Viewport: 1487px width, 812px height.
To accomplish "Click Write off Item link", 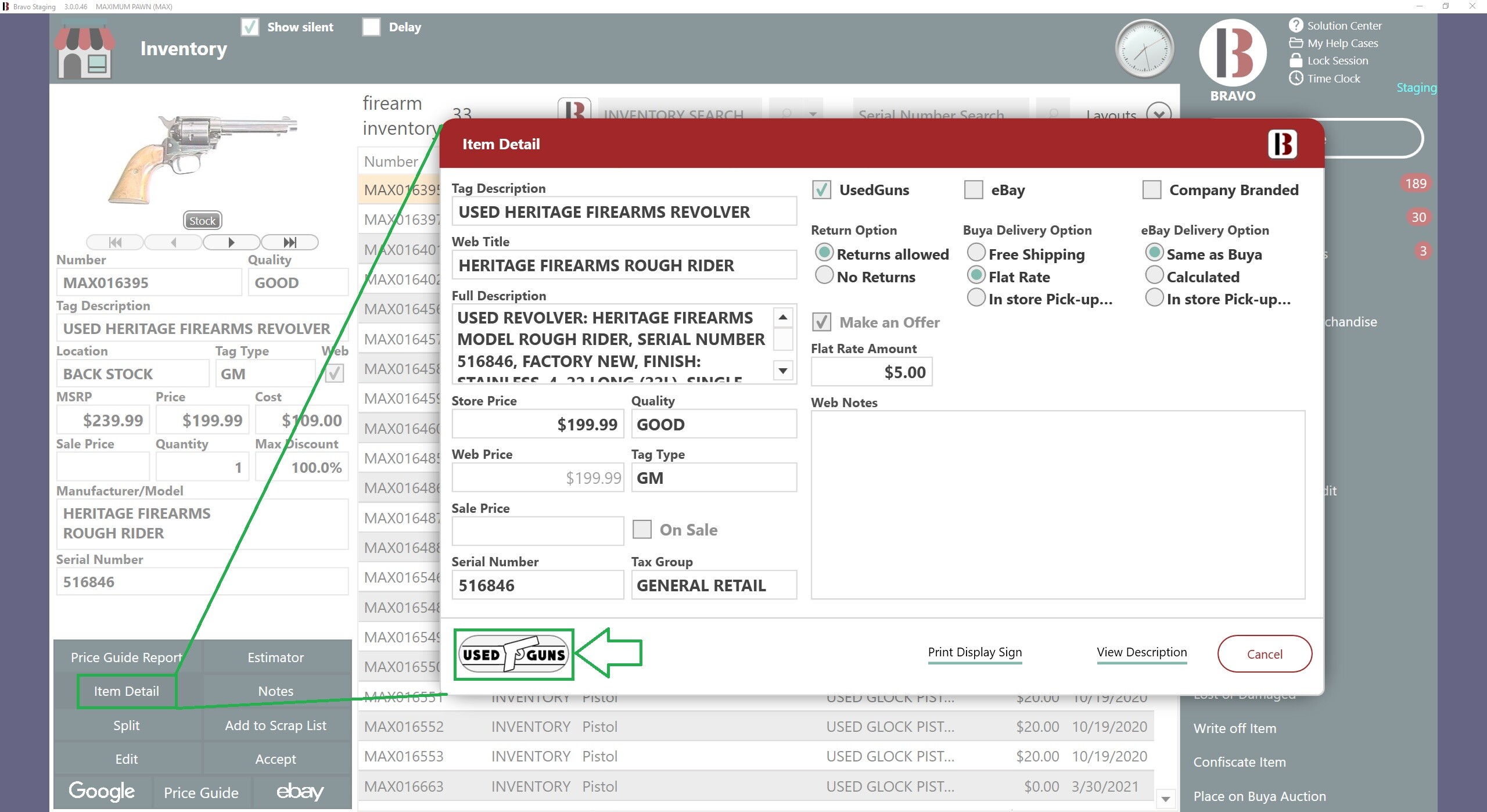I will (1234, 728).
